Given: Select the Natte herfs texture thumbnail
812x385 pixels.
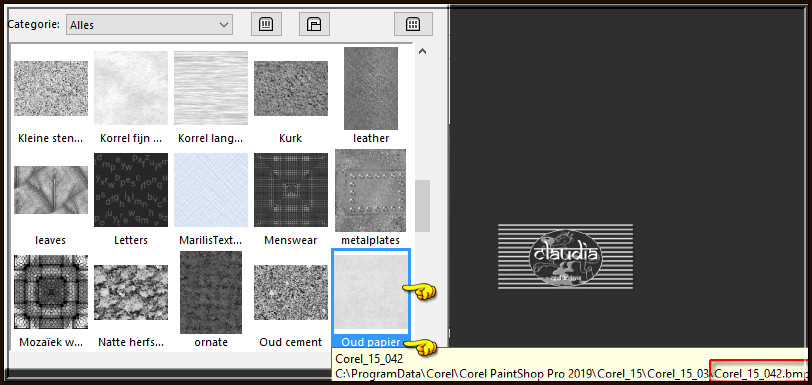Looking at the screenshot, I should (x=131, y=292).
